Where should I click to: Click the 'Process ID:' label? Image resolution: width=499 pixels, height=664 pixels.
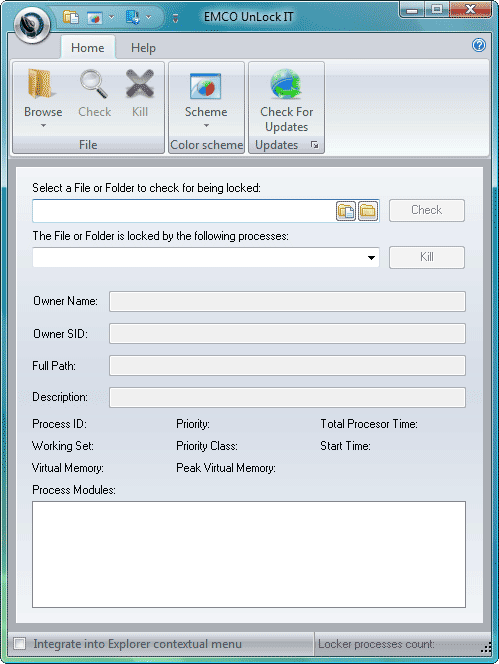tap(59, 424)
